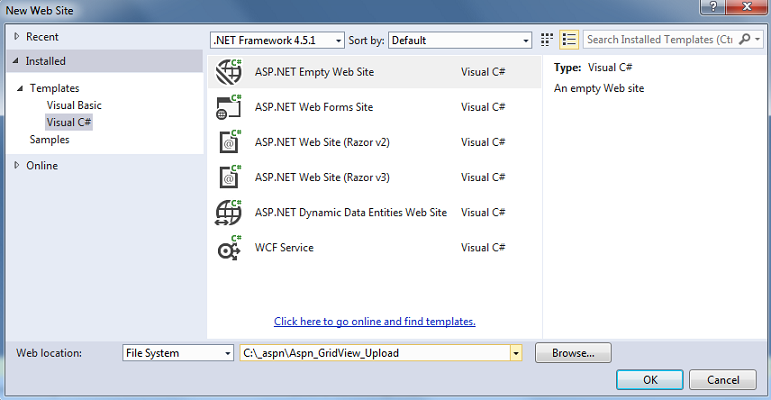The image size is (771, 400).
Task: Click the search magnifier icon
Action: click(x=744, y=39)
